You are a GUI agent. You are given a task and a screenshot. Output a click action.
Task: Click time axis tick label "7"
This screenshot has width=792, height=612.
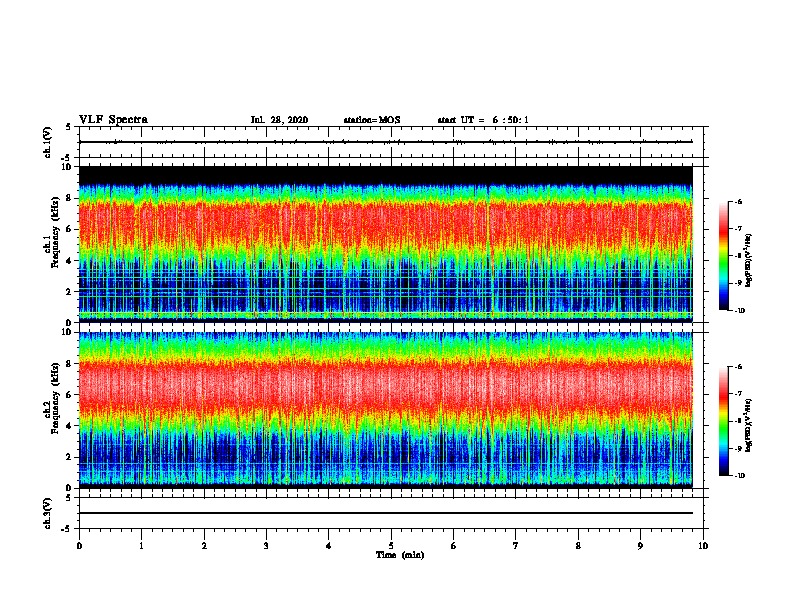coord(516,546)
